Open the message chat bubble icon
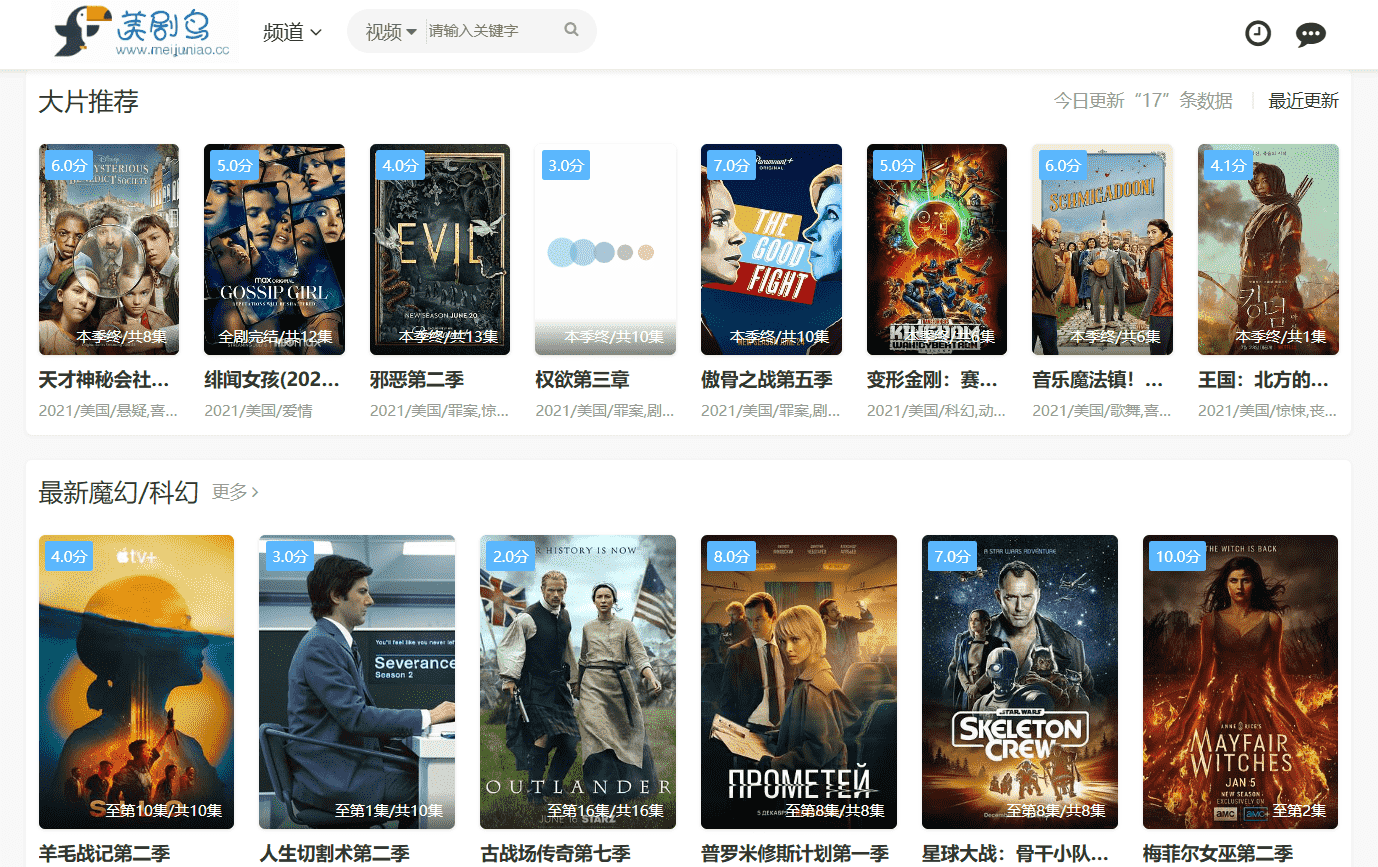This screenshot has height=867, width=1378. (x=1310, y=35)
